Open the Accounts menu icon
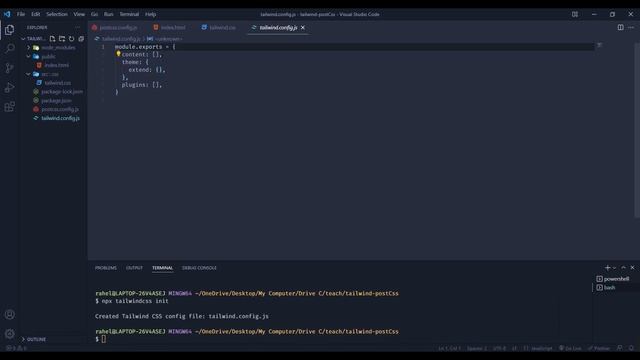The image size is (640, 360). 9,315
